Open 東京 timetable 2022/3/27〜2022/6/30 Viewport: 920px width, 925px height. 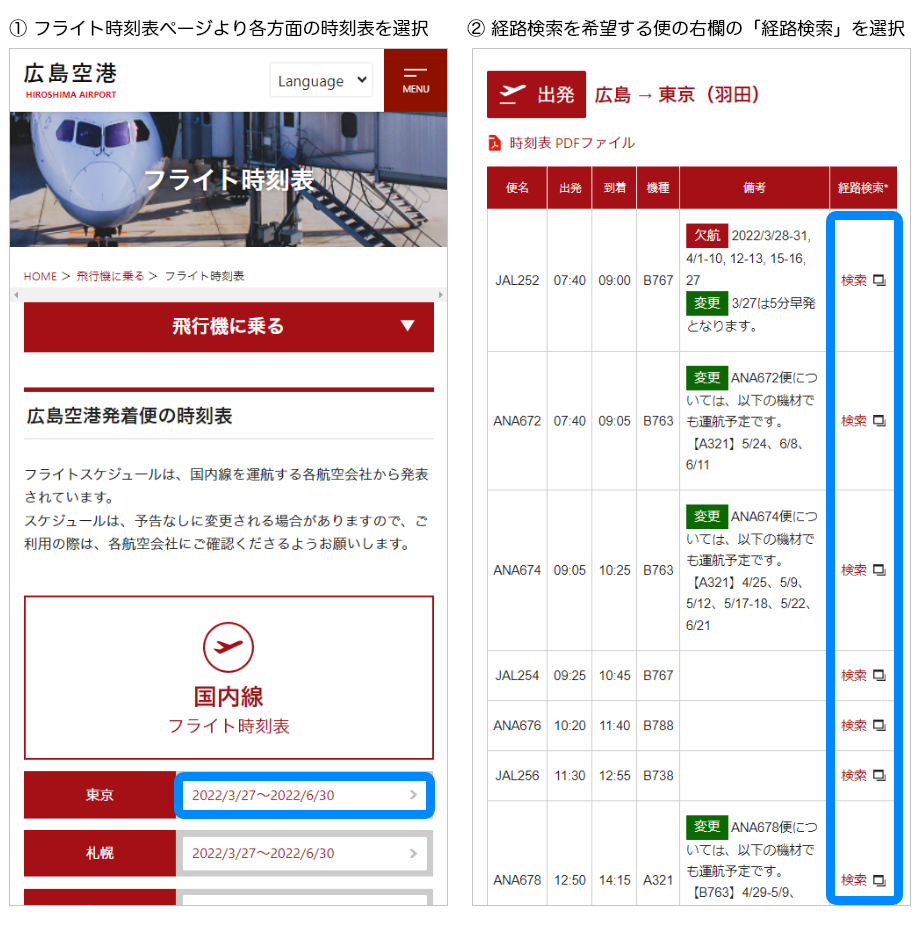304,795
